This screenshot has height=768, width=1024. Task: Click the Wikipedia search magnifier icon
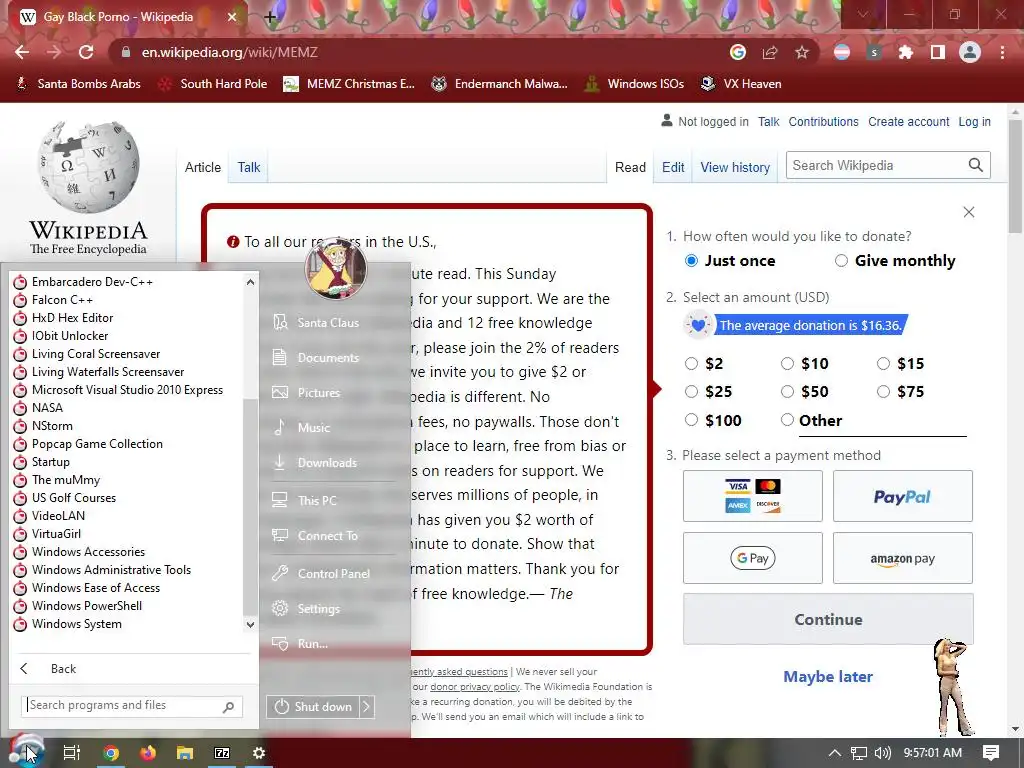(x=976, y=165)
